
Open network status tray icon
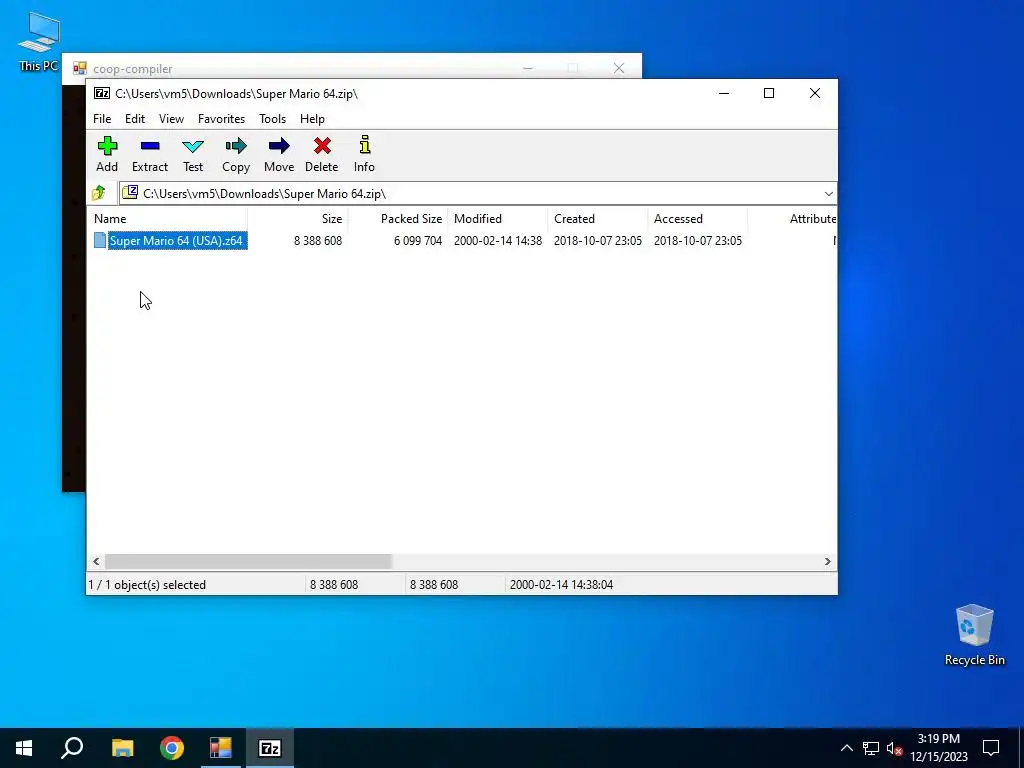871,748
